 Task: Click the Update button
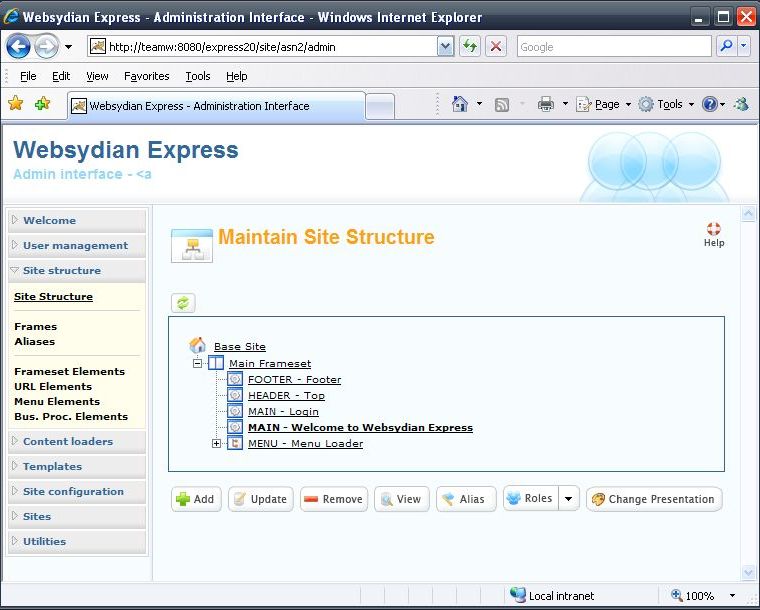tap(261, 499)
